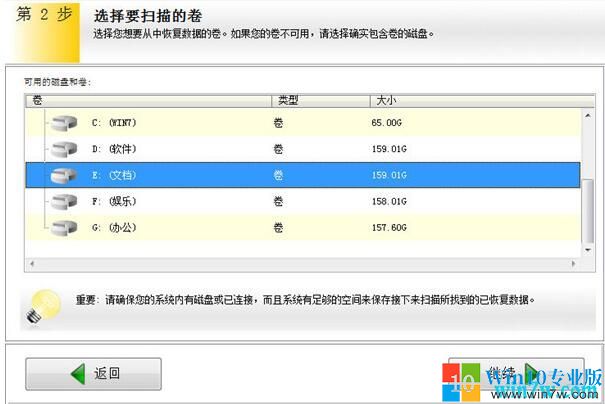The width and height of the screenshot is (605, 404).
Task: Select volume E: (文档)
Action: pyautogui.click(x=303, y=175)
